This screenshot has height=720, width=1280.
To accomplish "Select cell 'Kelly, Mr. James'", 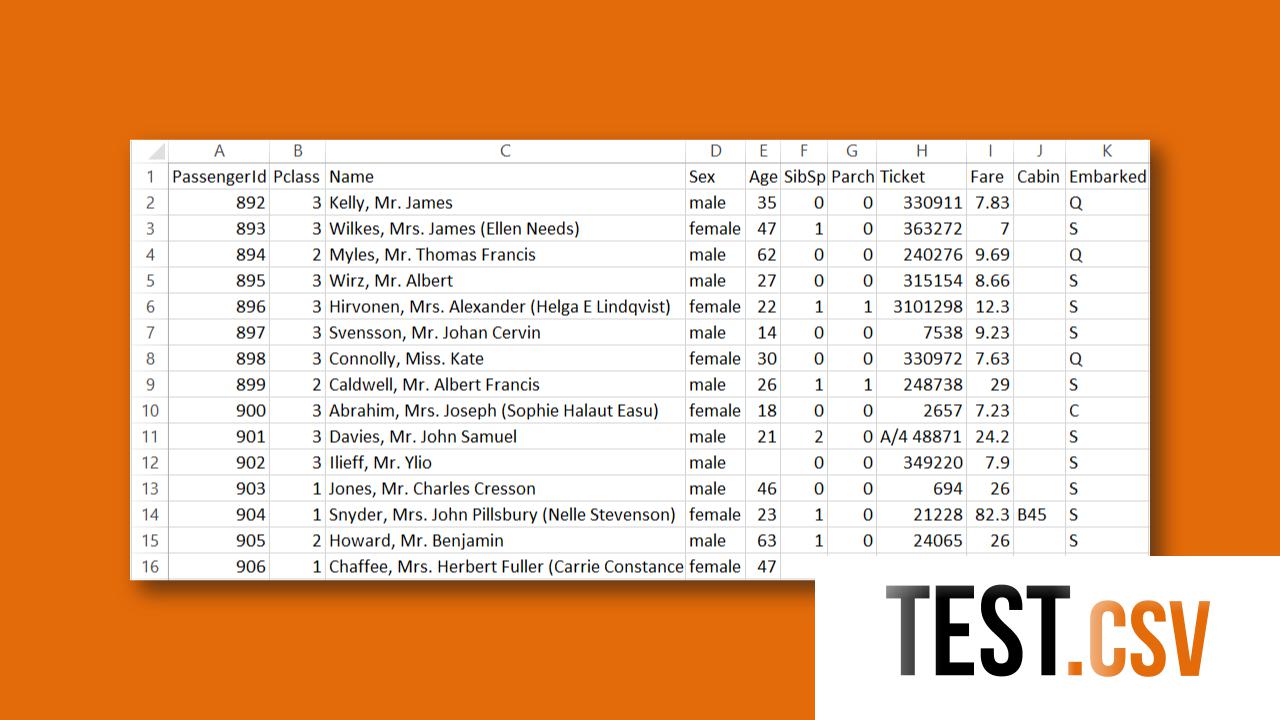I will point(505,202).
